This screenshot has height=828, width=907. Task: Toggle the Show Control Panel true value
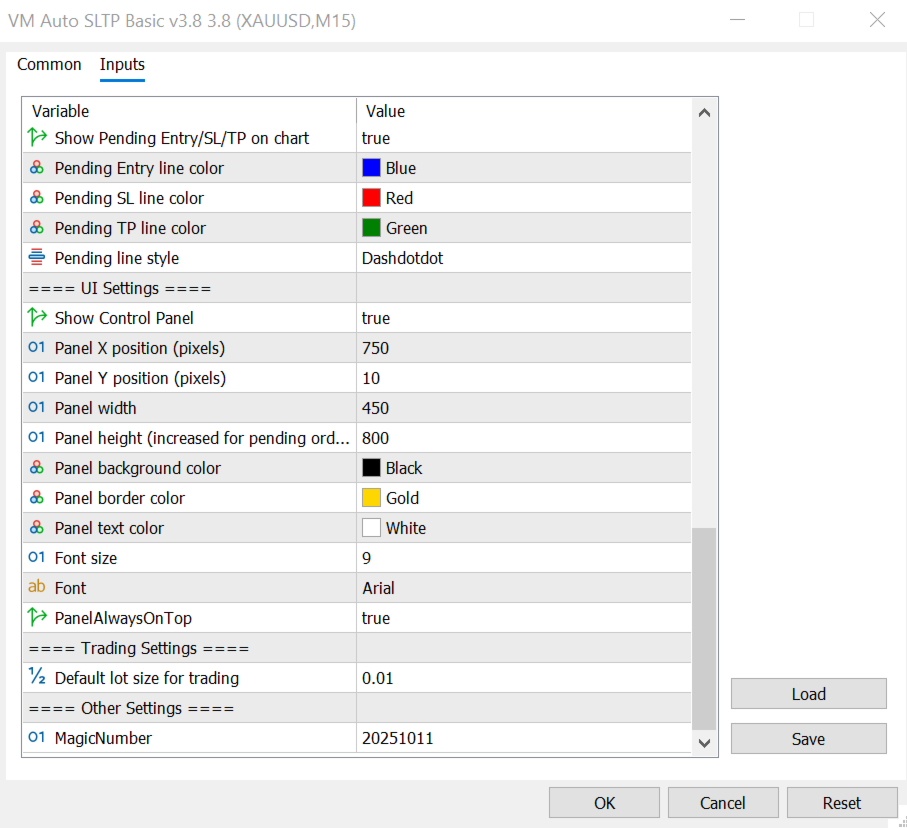pos(524,318)
